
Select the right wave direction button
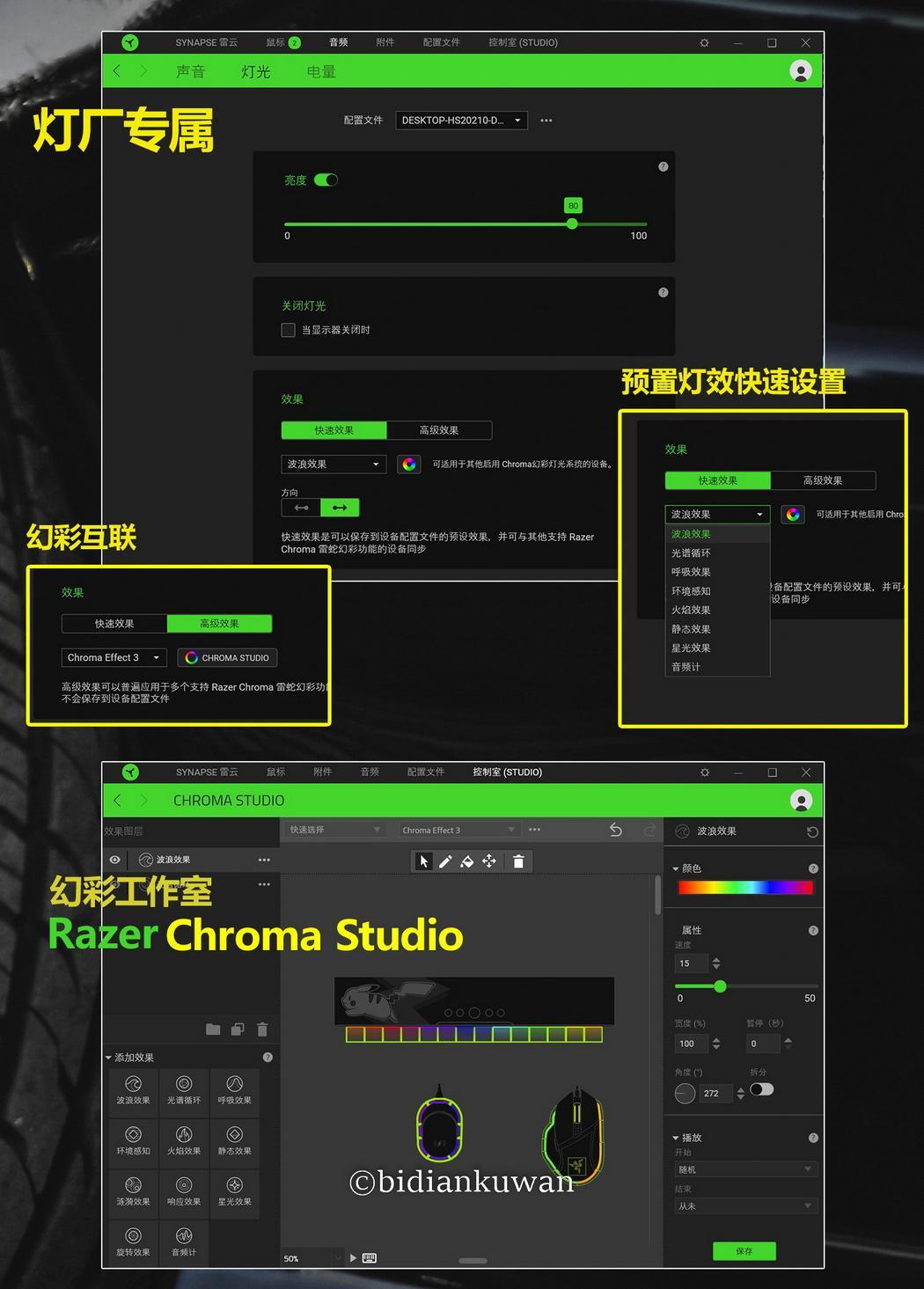[x=340, y=508]
